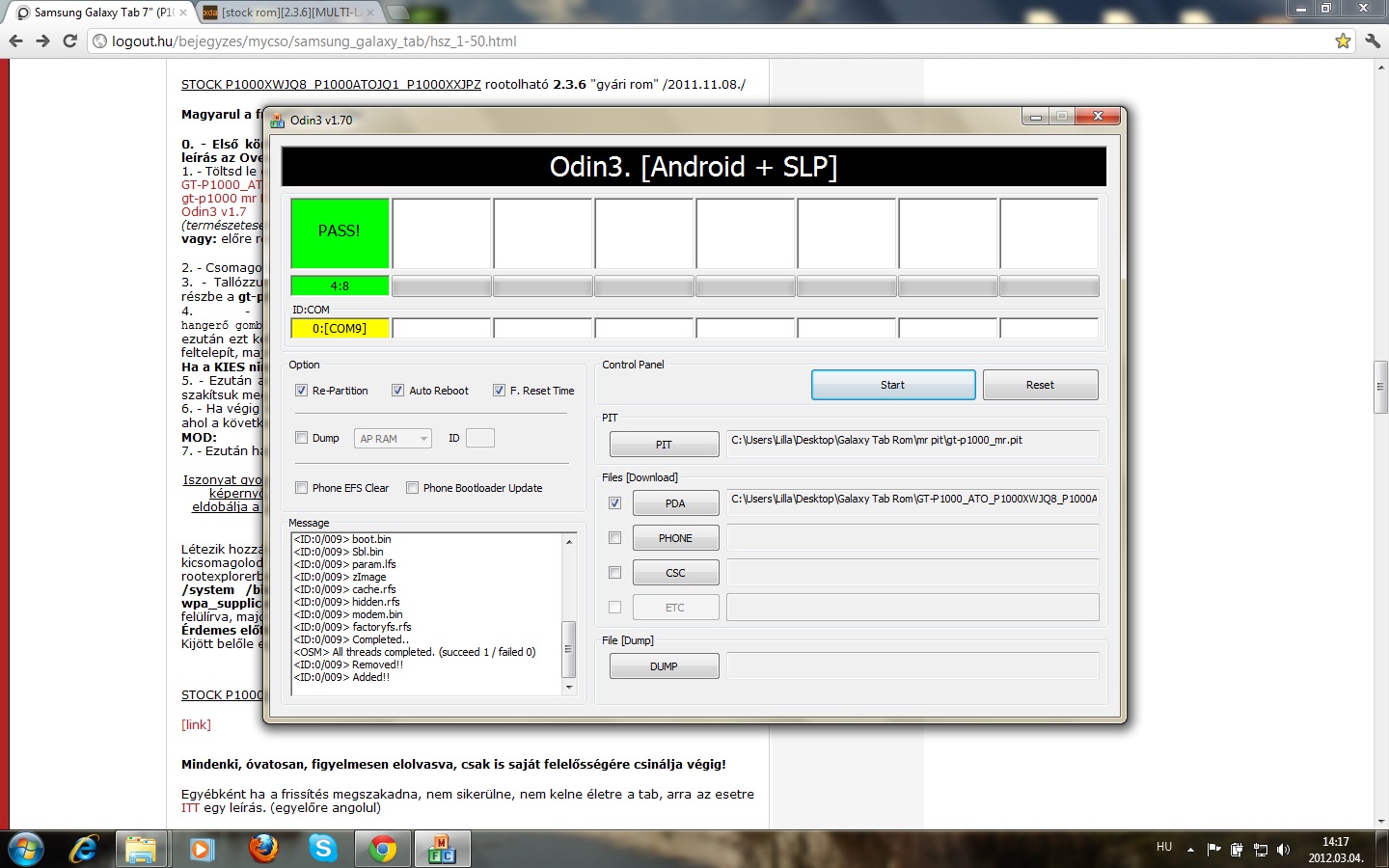Open the Windows Start orb
1389x868 pixels.
pyautogui.click(x=25, y=849)
